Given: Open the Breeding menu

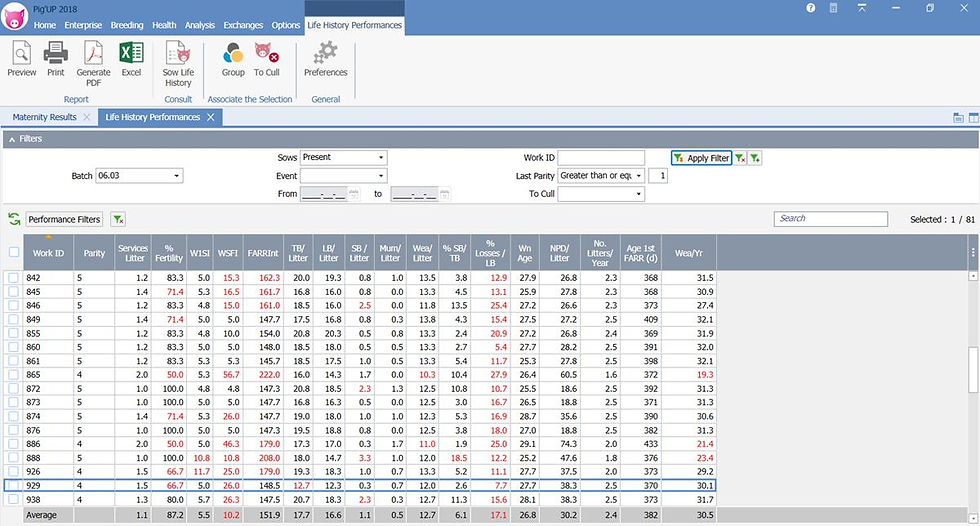Looking at the screenshot, I should coord(127,25).
